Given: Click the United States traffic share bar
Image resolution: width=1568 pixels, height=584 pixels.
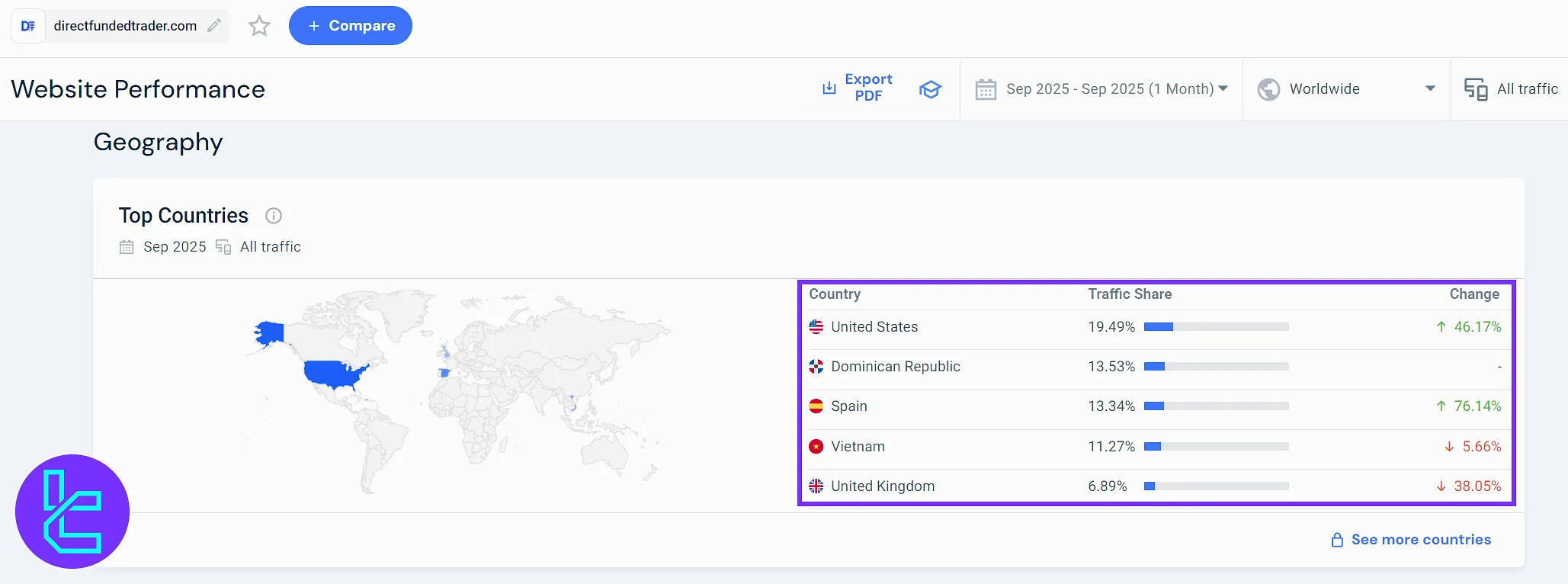Looking at the screenshot, I should click(x=1216, y=327).
